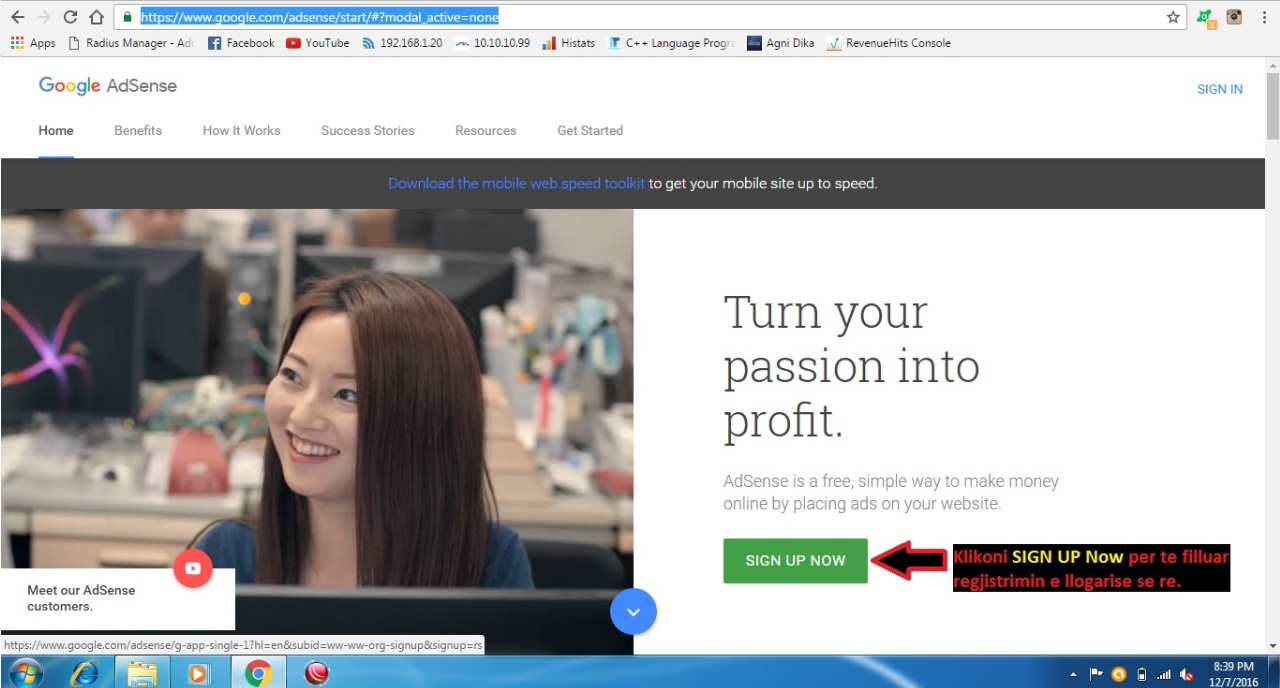Launch Internet Explorer from the taskbar
The width and height of the screenshot is (1280, 688).
point(85,673)
